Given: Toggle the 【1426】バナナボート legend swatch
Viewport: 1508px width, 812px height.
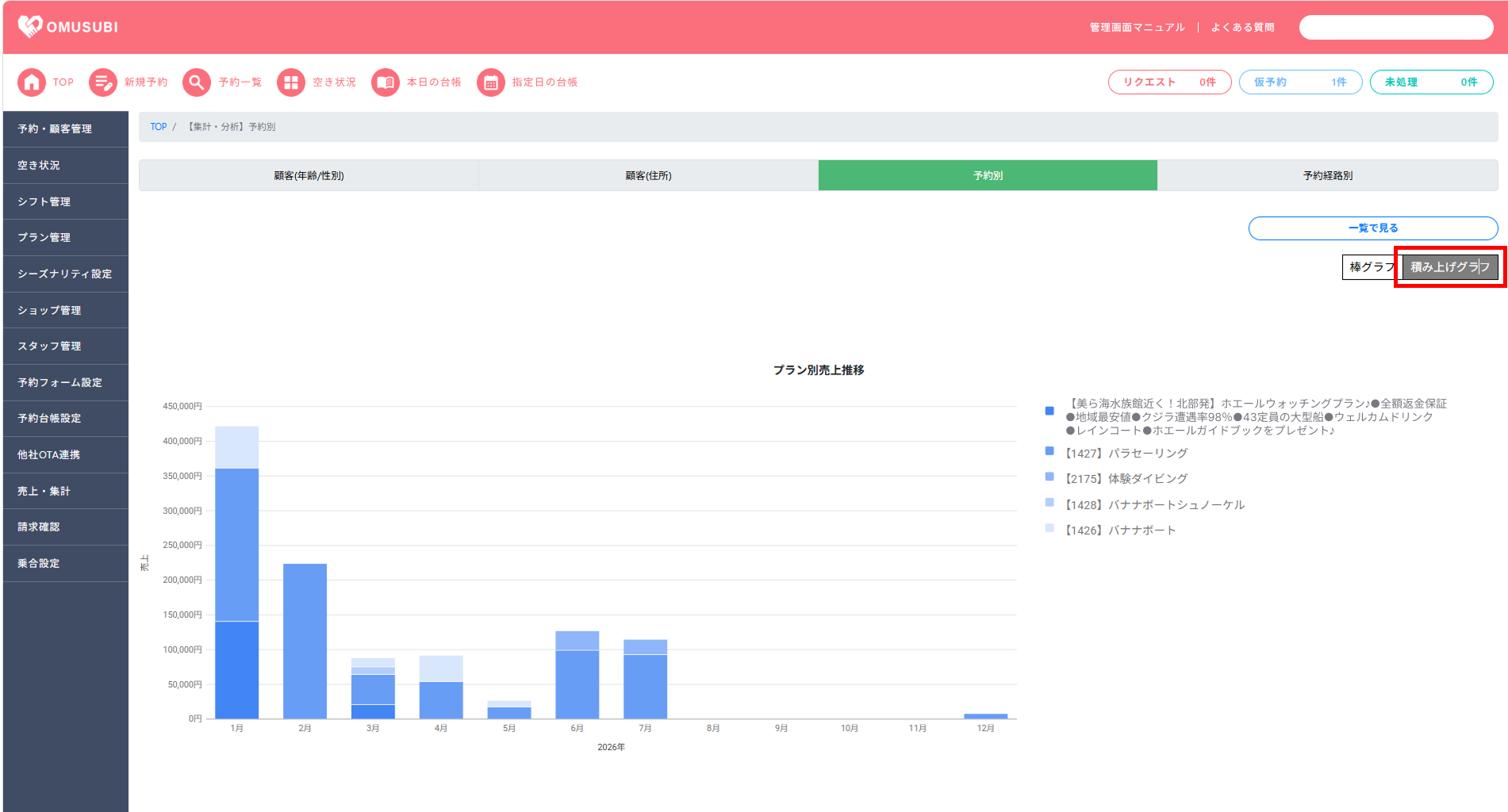Looking at the screenshot, I should pyautogui.click(x=1049, y=528).
